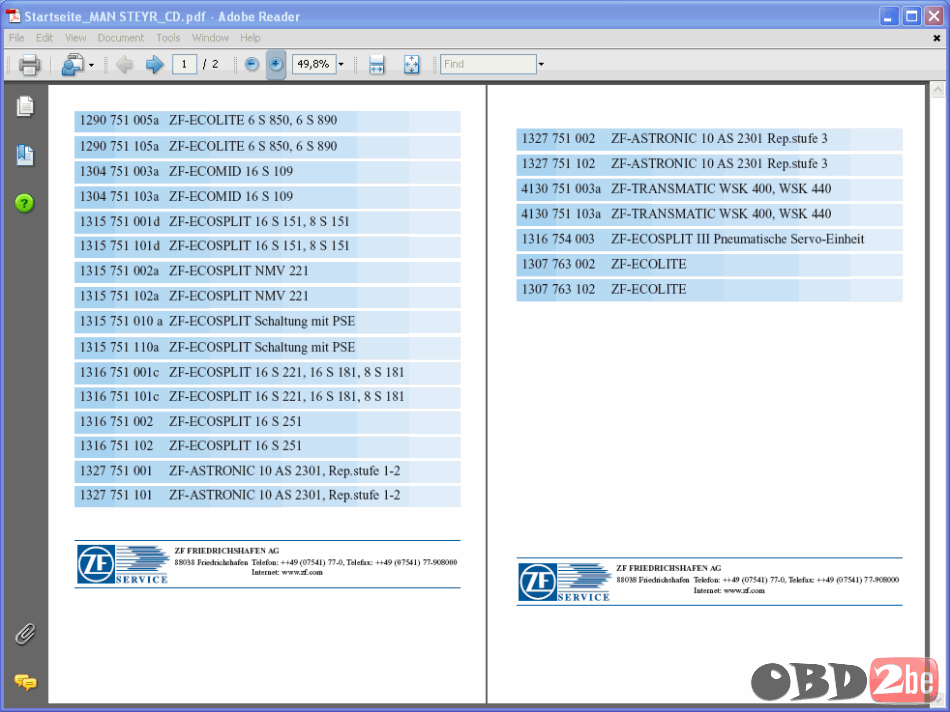Open link 1290 751 105a ZF-ECOLITE
The height and width of the screenshot is (712, 950).
[267, 147]
